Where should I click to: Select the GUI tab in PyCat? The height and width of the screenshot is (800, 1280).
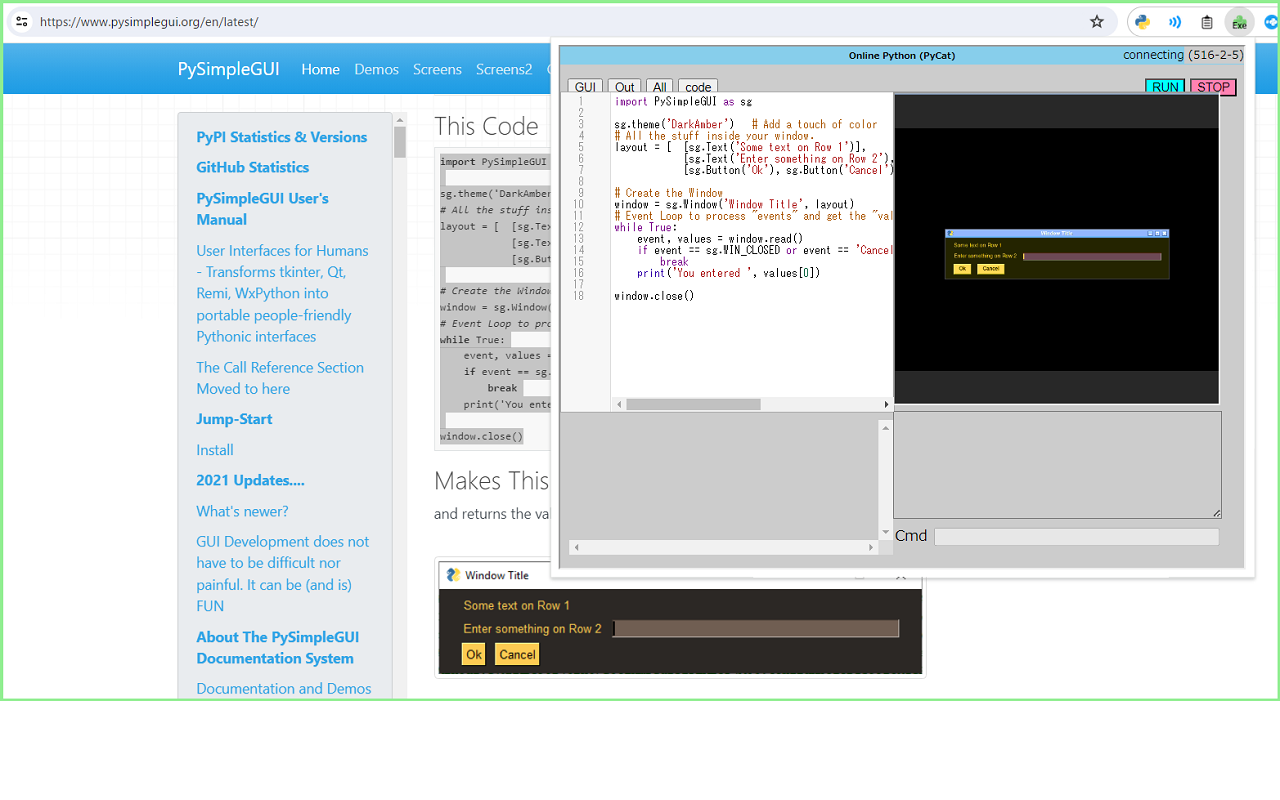point(585,86)
